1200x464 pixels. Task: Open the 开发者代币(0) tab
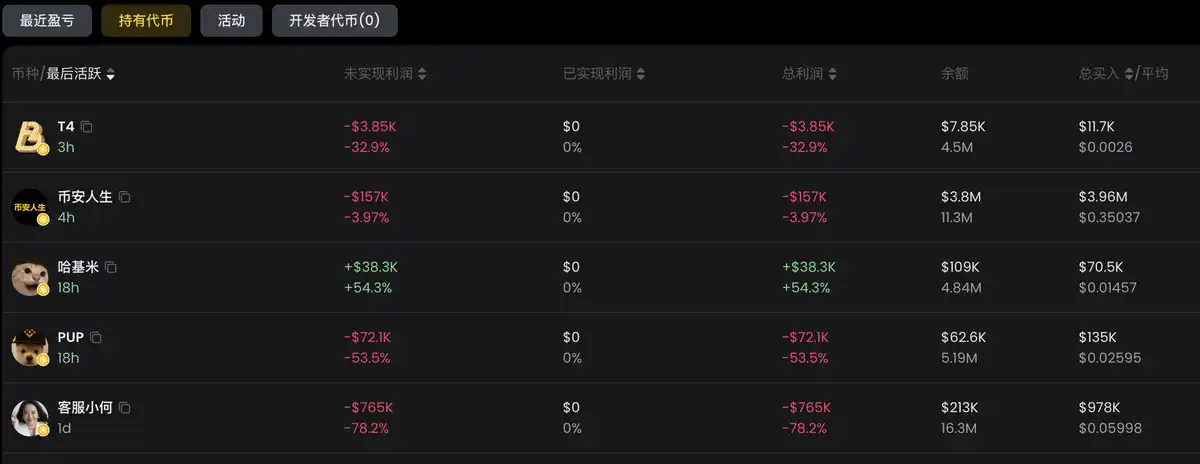334,20
